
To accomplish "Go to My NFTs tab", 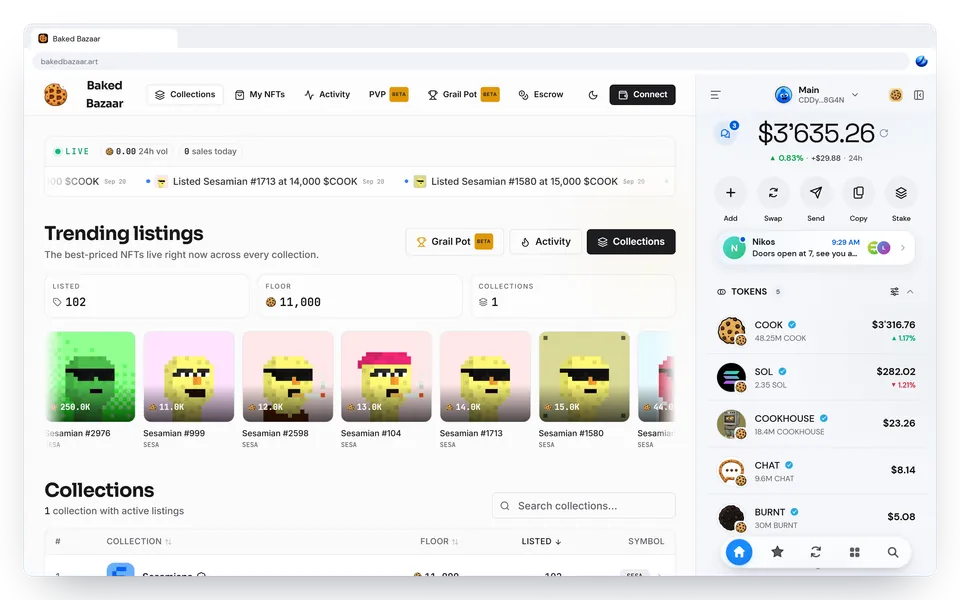I will point(260,95).
